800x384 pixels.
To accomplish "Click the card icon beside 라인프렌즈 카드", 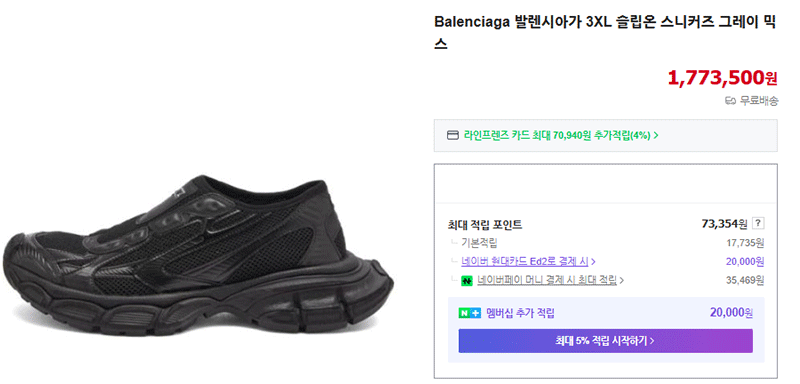I will (x=453, y=136).
